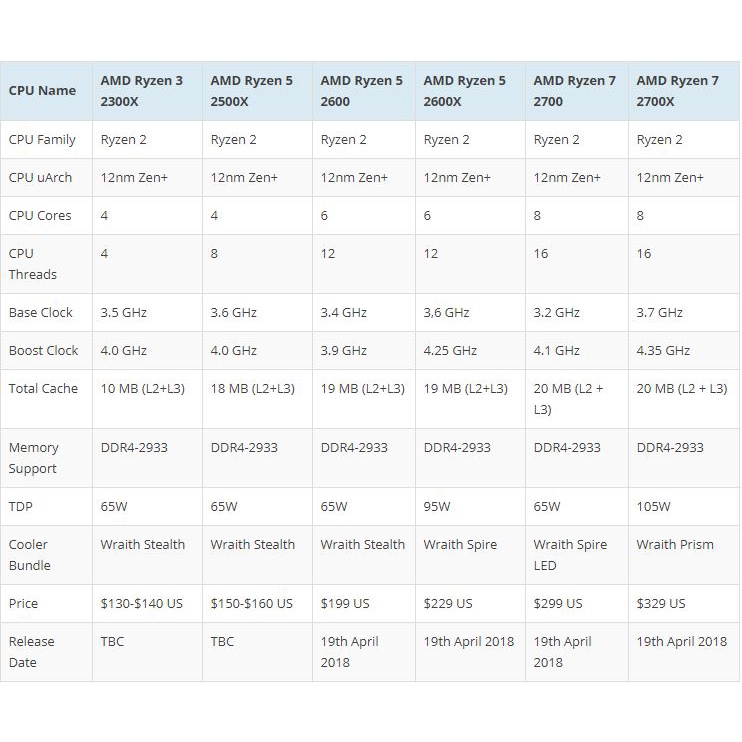Click the AMD Ryzen 5 2500X header cell
This screenshot has width=742, height=742.
coord(251,91)
